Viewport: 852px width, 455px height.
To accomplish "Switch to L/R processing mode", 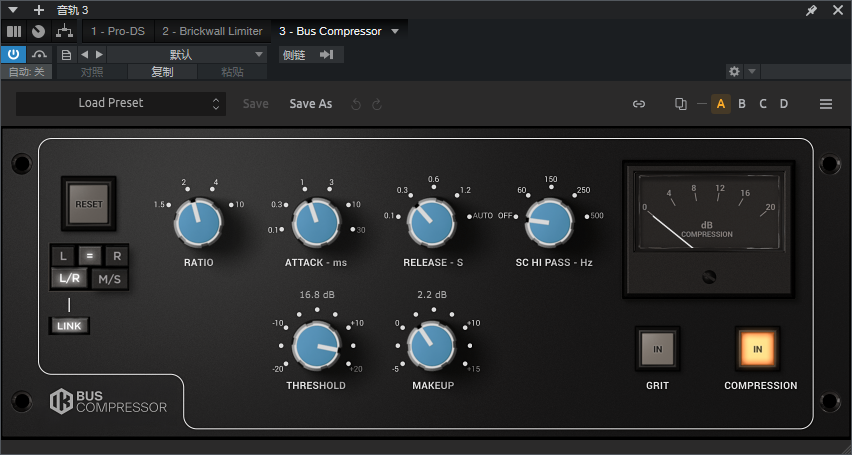I will (70, 279).
